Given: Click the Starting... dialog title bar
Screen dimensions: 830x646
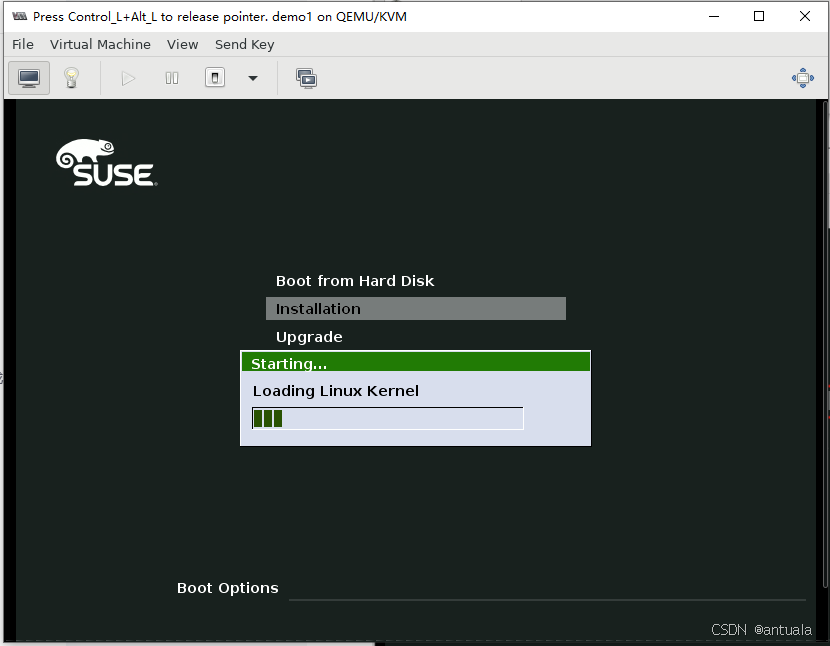Looking at the screenshot, I should click(x=416, y=362).
